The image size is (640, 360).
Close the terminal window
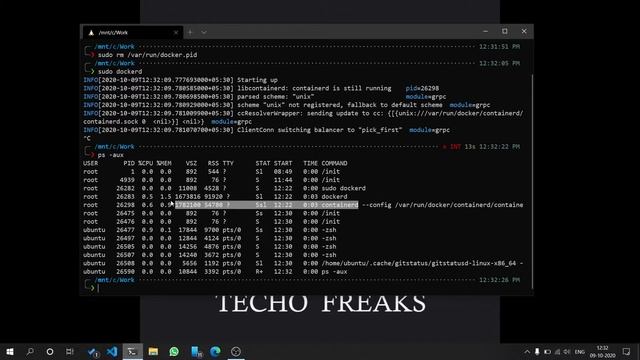click(524, 31)
